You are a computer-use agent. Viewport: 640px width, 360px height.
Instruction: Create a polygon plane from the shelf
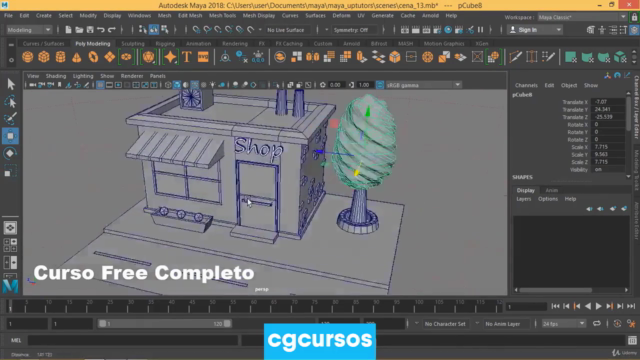[109, 57]
